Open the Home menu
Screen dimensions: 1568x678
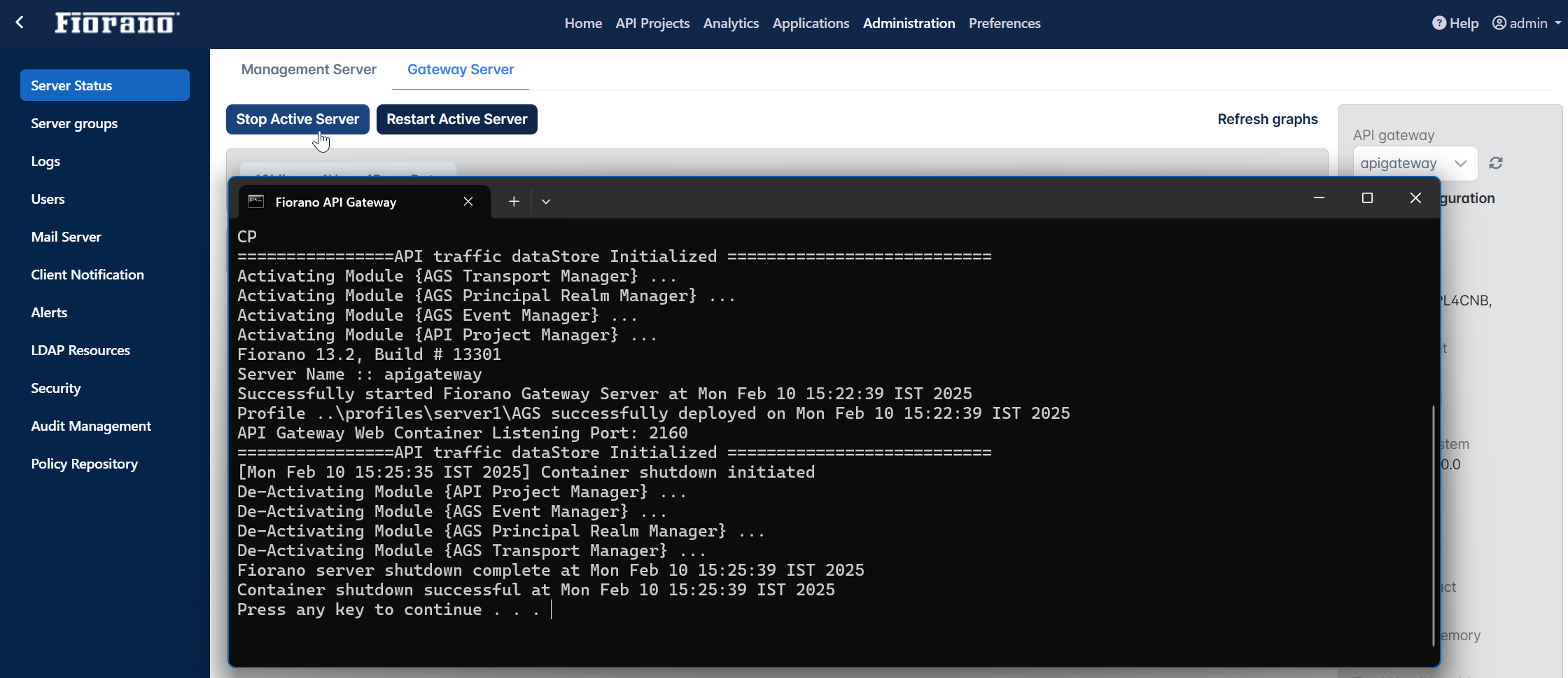coord(583,23)
